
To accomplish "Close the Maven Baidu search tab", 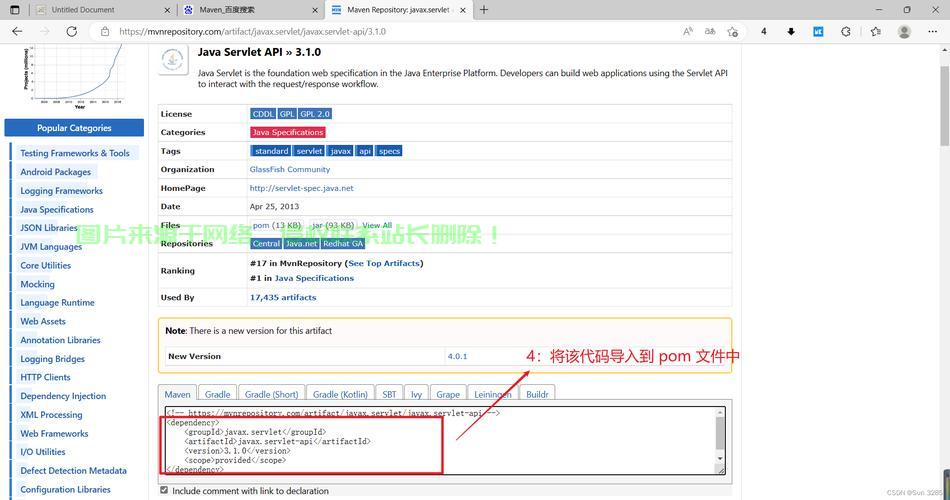I will (x=315, y=10).
